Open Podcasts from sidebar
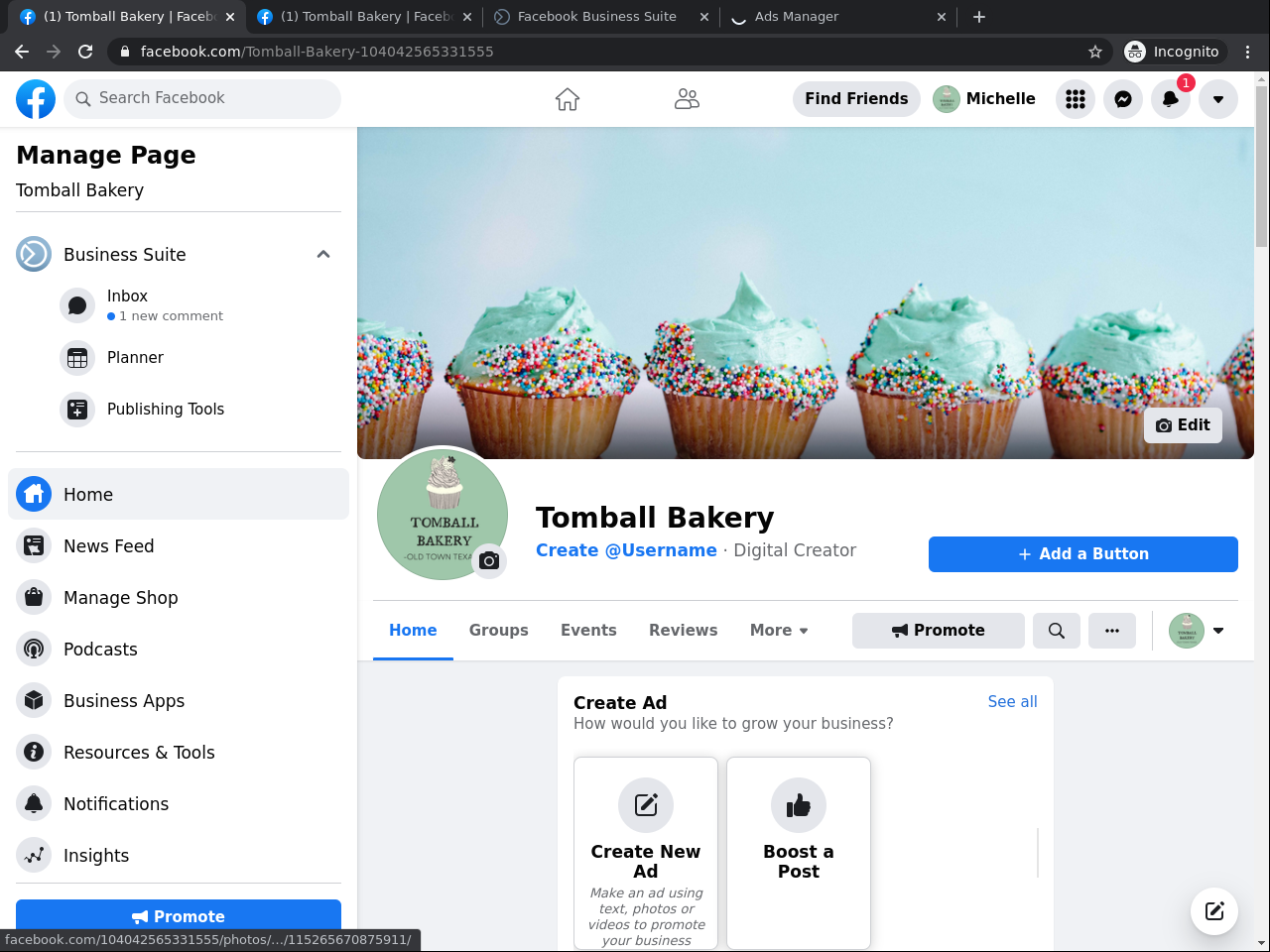 [179, 649]
